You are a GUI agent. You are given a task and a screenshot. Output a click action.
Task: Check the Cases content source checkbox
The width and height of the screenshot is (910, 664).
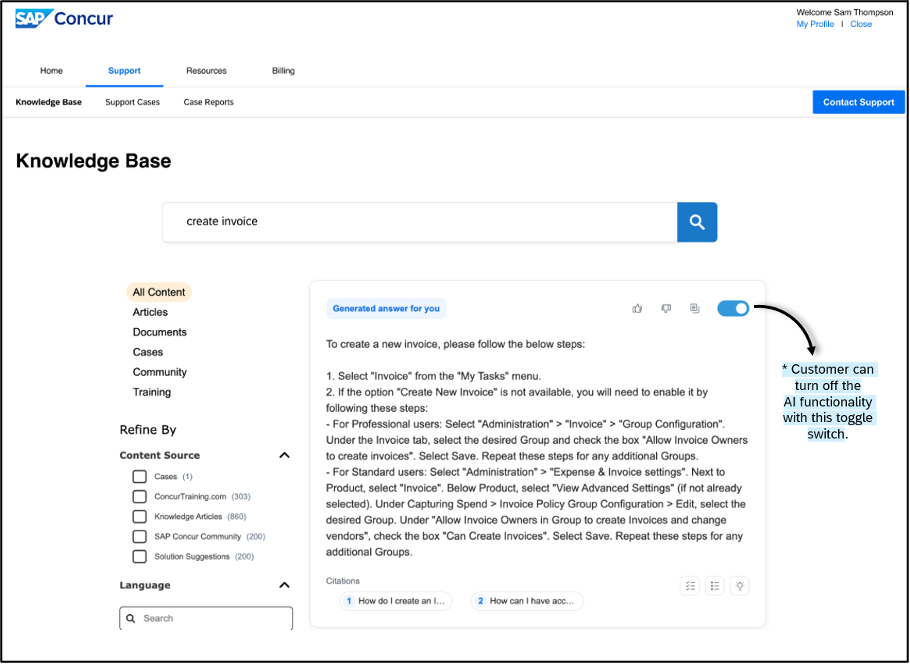139,477
